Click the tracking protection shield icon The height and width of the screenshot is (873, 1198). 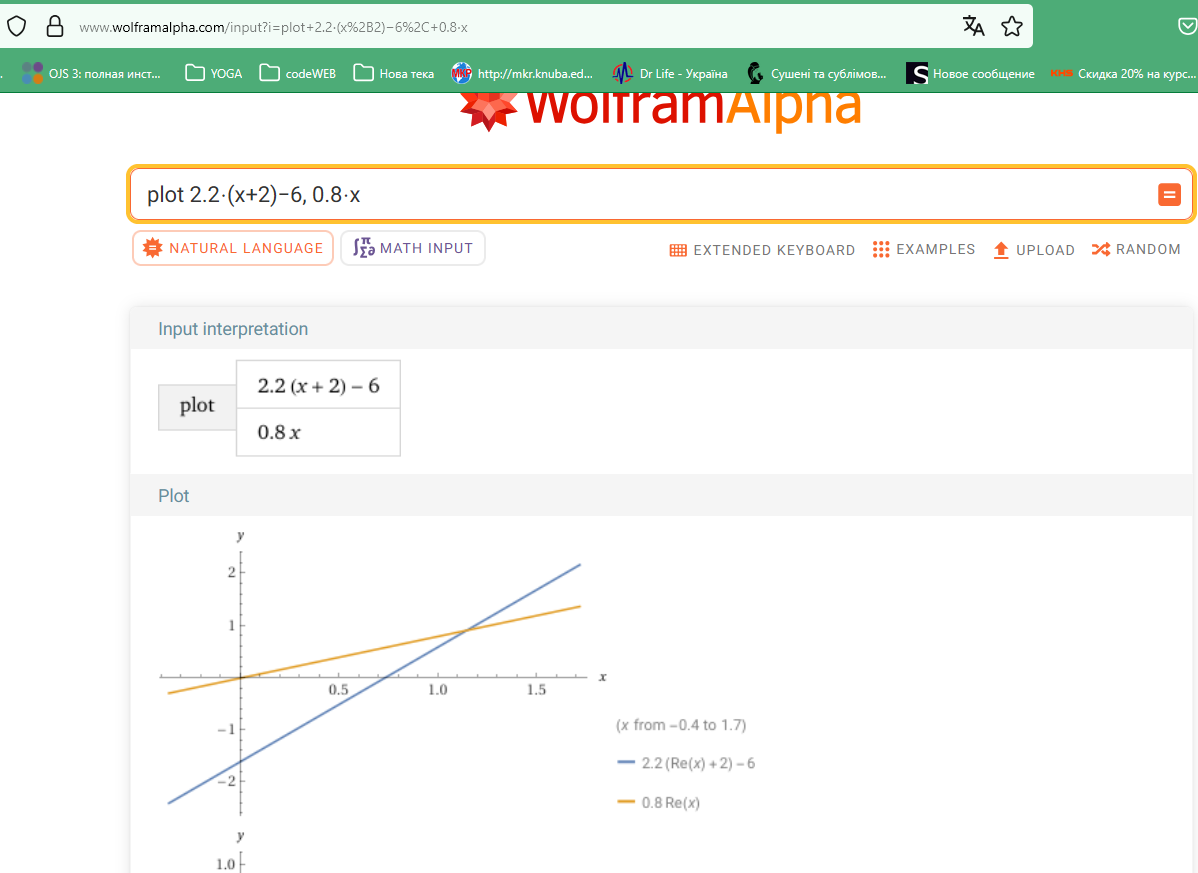pyautogui.click(x=16, y=26)
